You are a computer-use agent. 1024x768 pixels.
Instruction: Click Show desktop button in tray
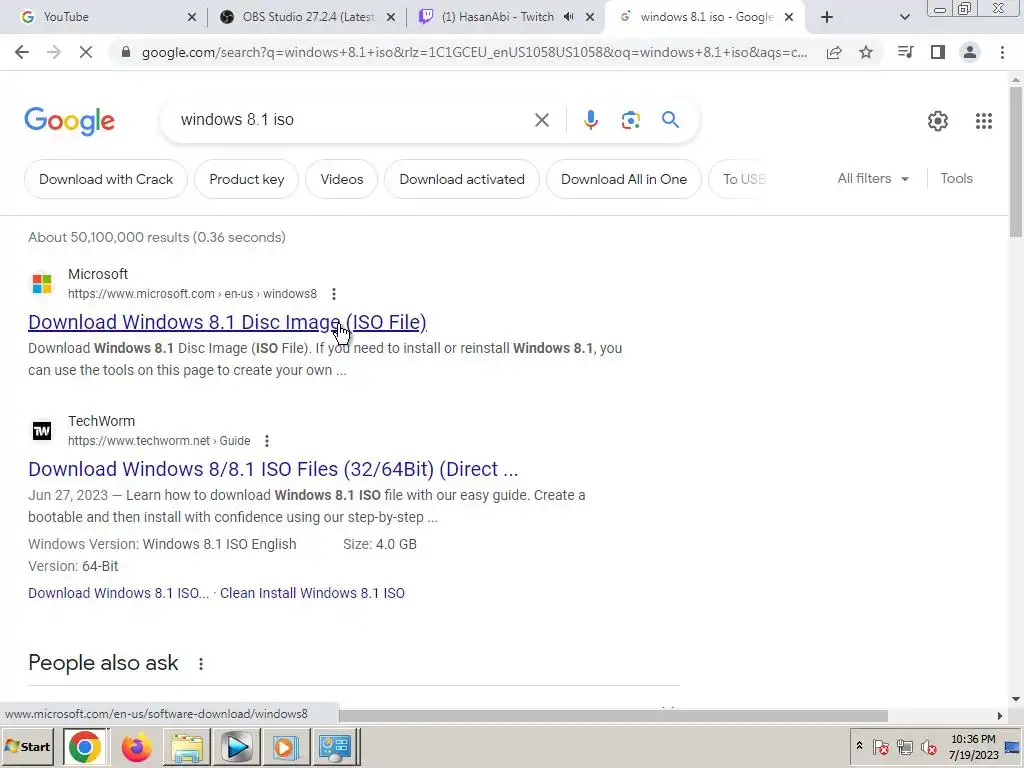(1013, 746)
